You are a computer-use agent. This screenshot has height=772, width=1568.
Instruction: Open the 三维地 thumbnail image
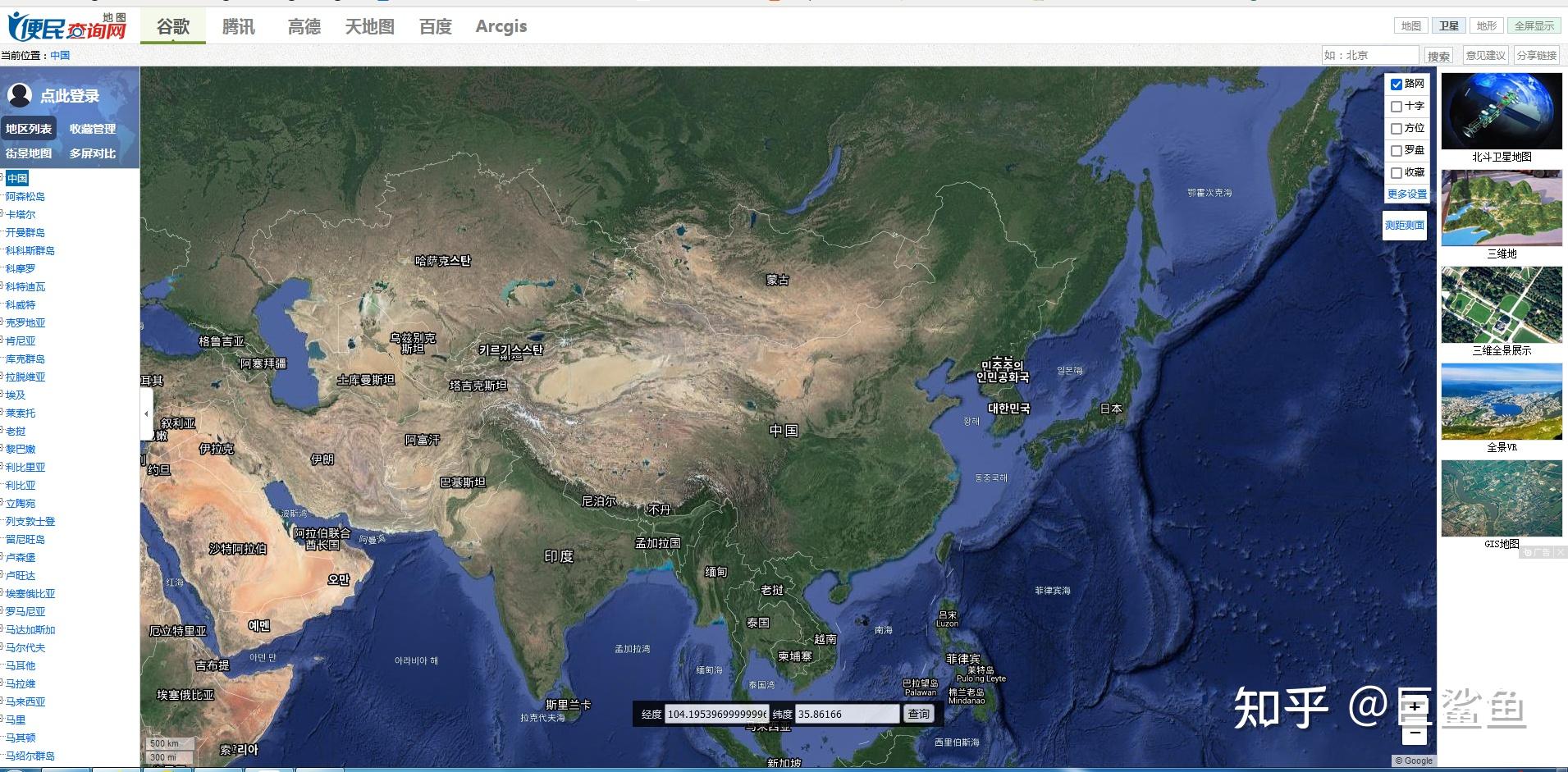(x=1502, y=208)
